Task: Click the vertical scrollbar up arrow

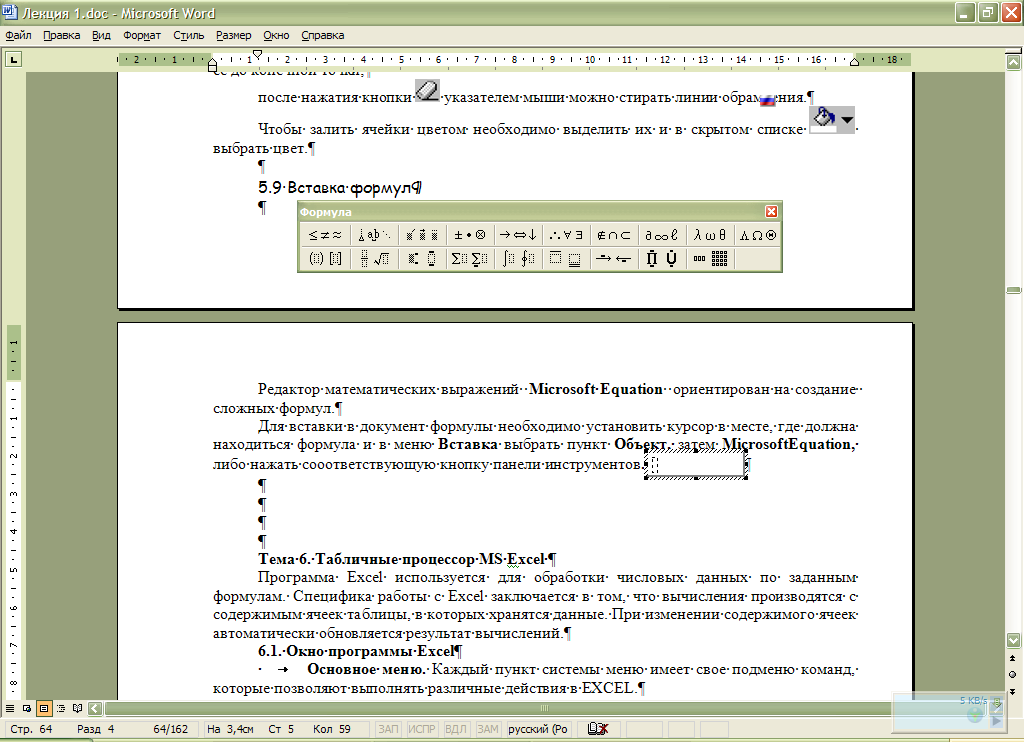Action: point(1013,63)
